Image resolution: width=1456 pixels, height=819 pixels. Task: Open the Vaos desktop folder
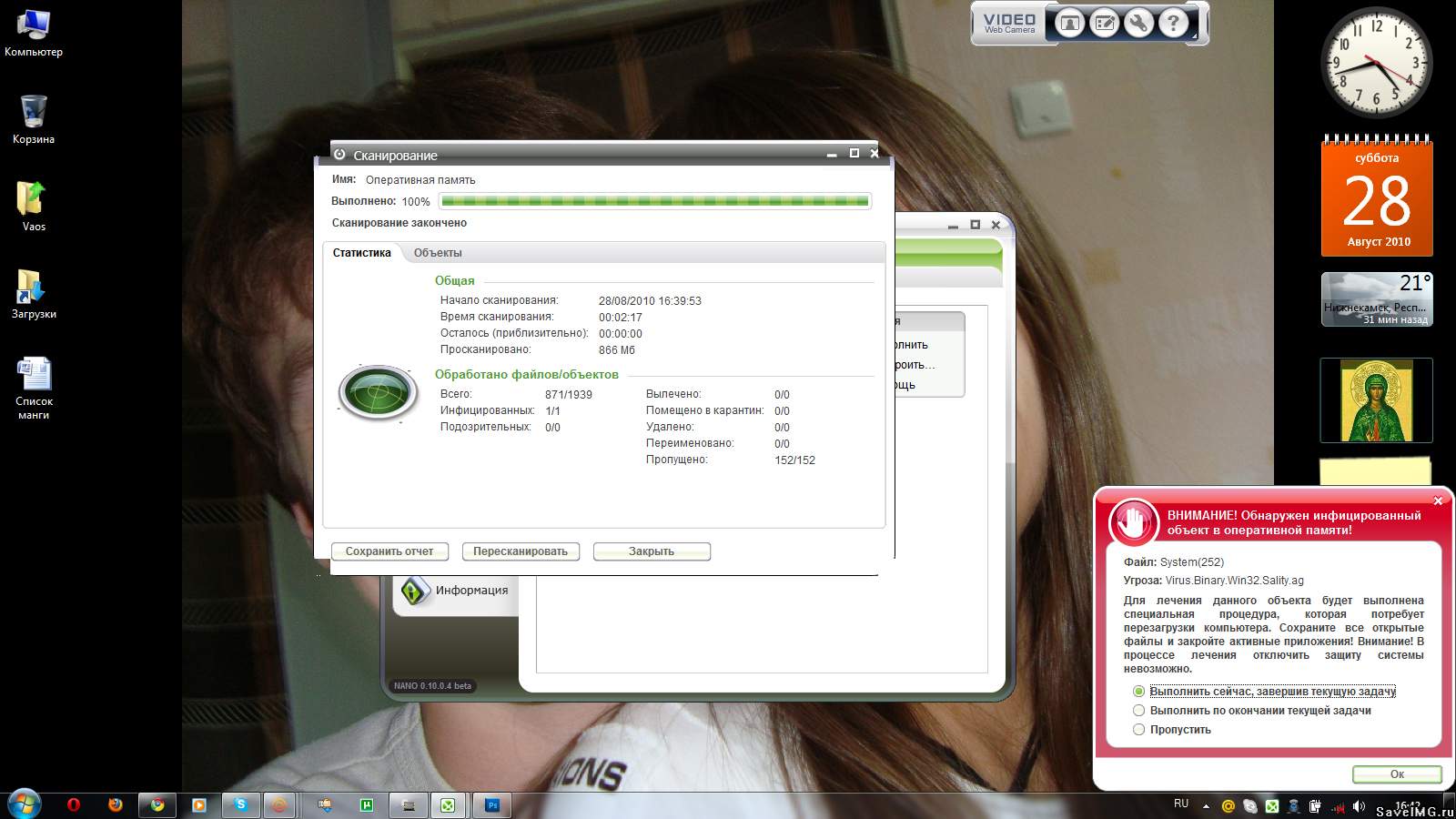coord(34,207)
